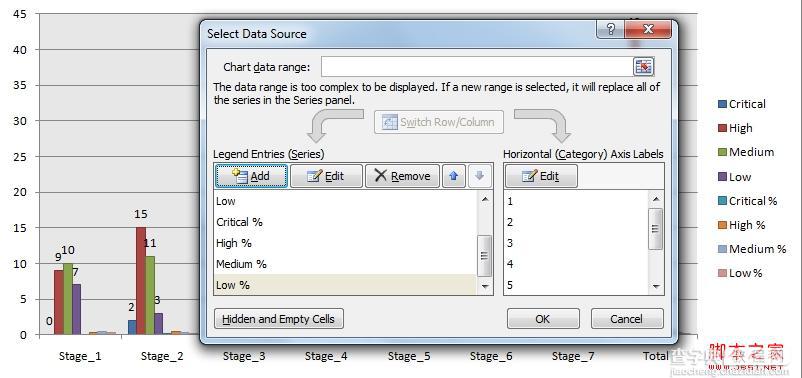Select the purple Low bar labeled 7

click(x=76, y=309)
